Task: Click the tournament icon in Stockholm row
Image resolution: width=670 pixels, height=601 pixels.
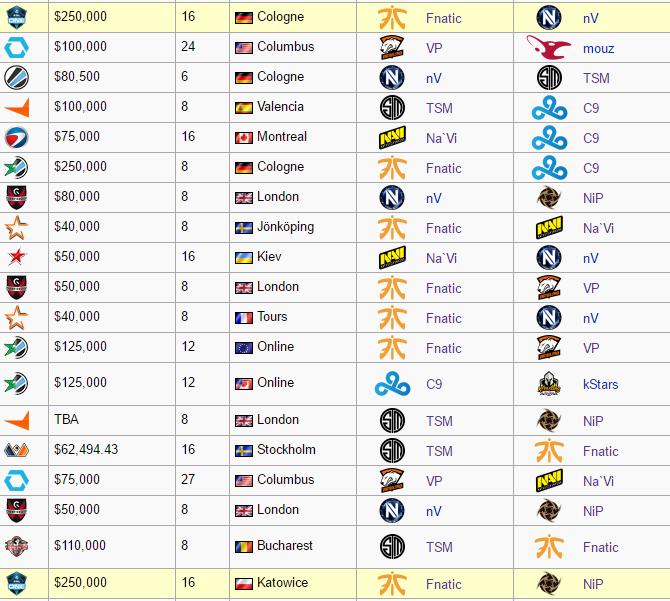Action: point(16,450)
